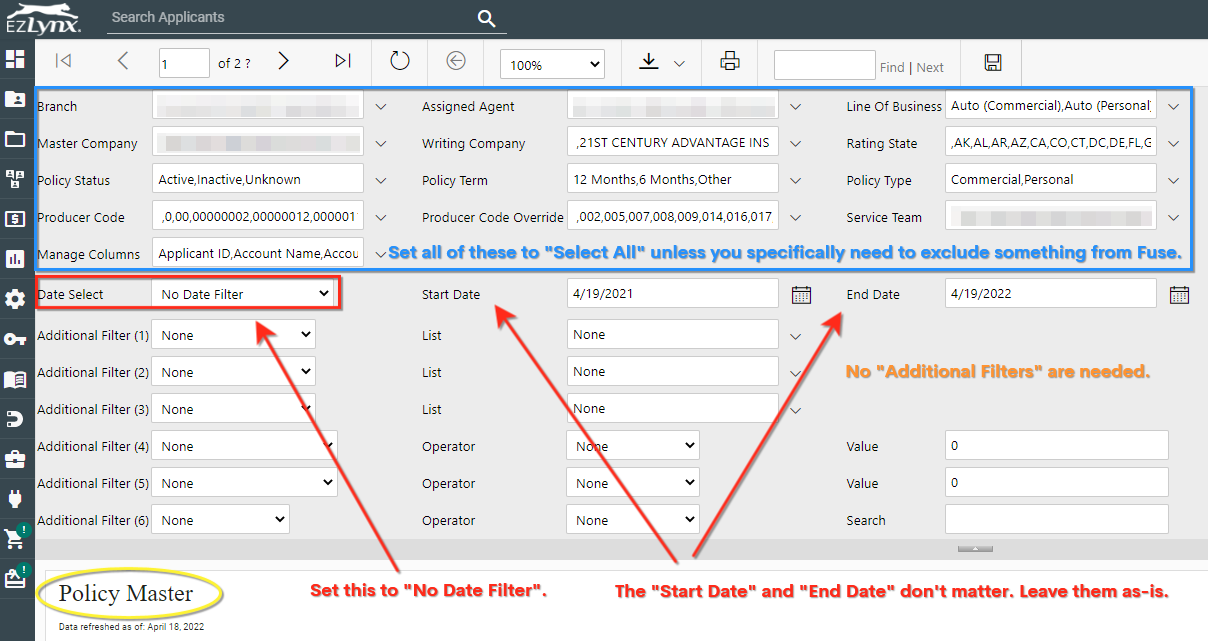Refresh the report
Viewport: 1208px width, 641px height.
400,62
